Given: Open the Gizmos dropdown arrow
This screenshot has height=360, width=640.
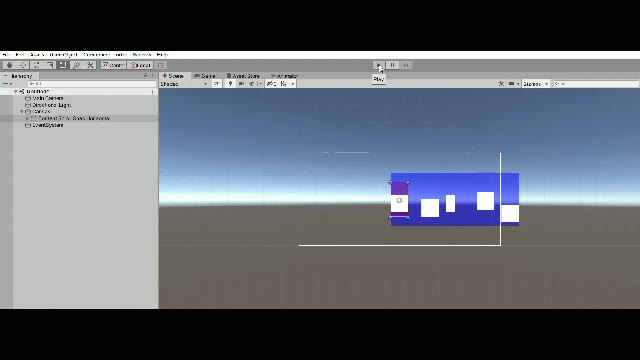Looking at the screenshot, I should click(x=546, y=84).
